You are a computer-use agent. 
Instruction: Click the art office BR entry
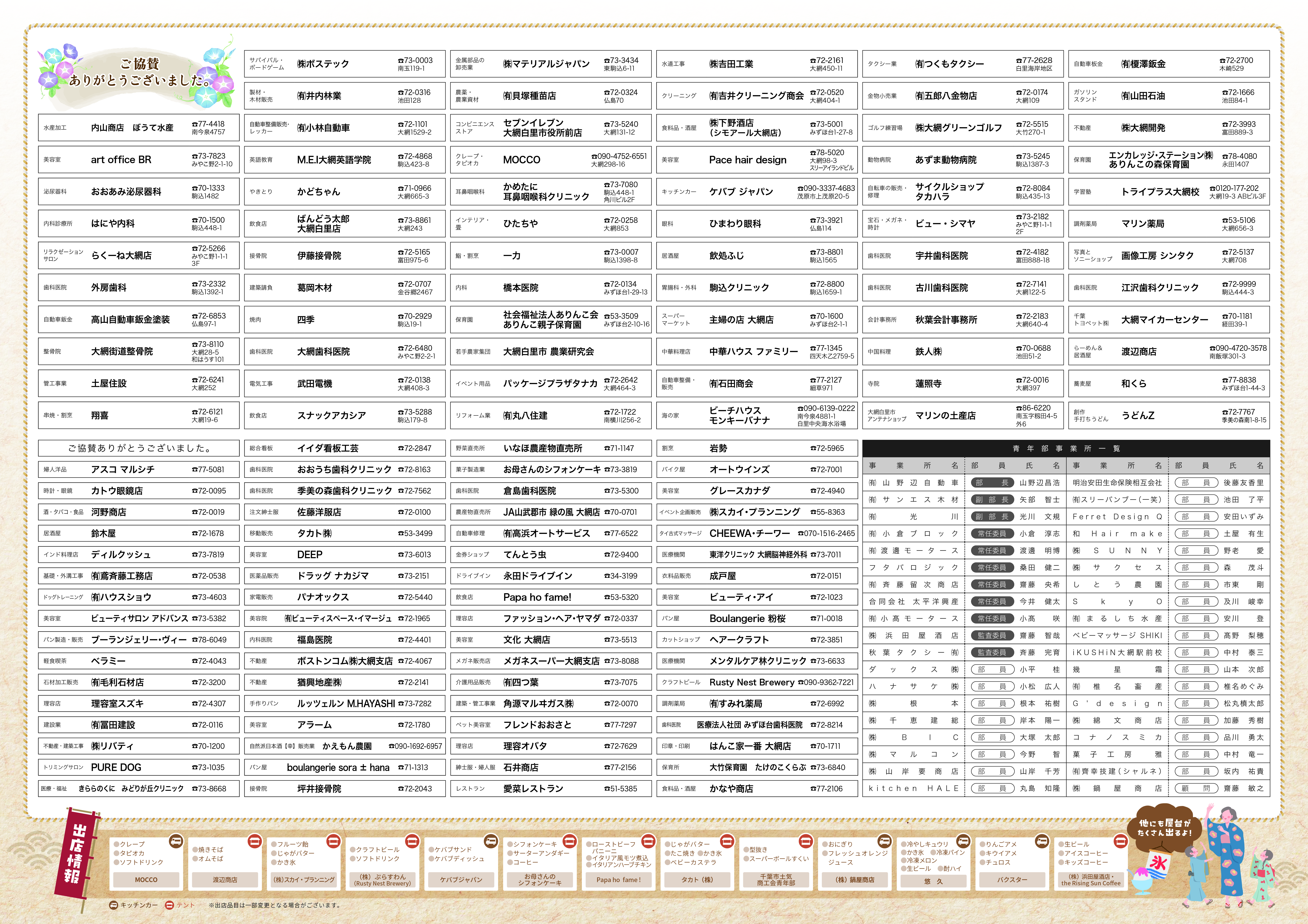[138, 160]
